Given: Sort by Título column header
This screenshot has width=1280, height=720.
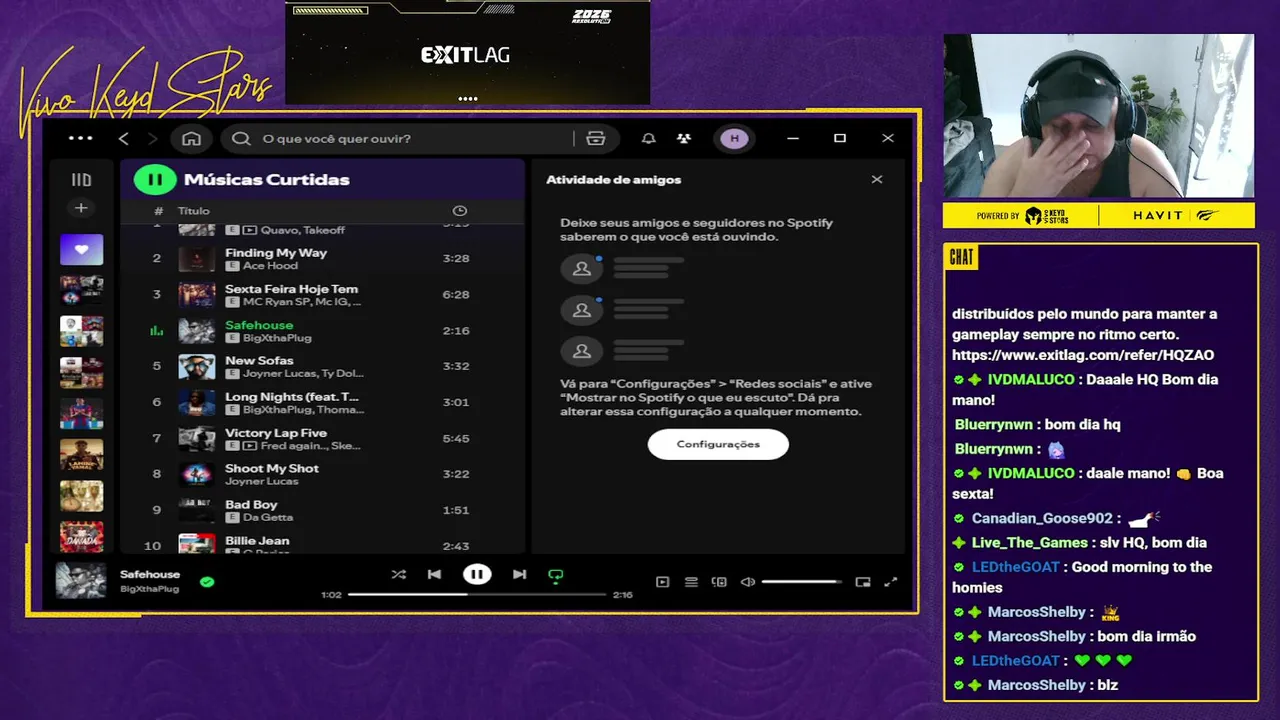Looking at the screenshot, I should tap(194, 211).
